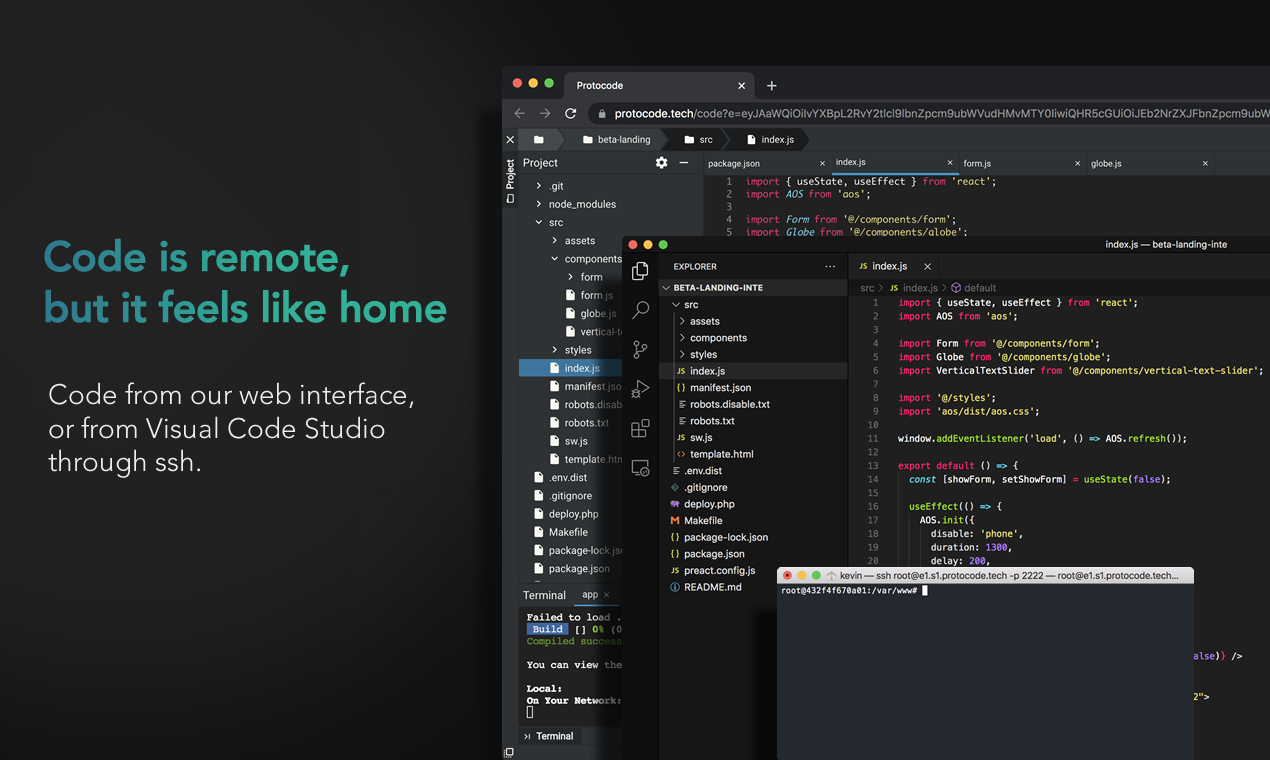1270x760 pixels.
Task: Close the 'app' terminal tab
Action: click(606, 594)
